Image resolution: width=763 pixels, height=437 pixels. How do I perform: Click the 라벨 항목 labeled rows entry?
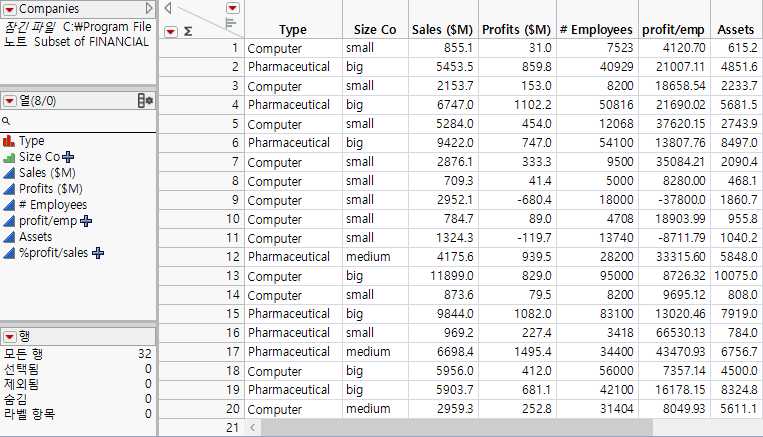point(78,414)
